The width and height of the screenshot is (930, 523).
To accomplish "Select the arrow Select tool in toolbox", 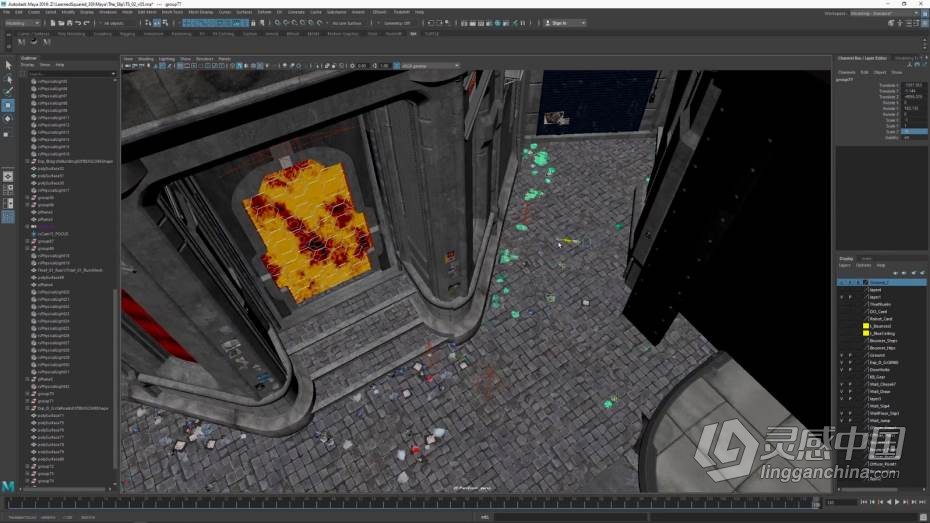I will point(8,65).
